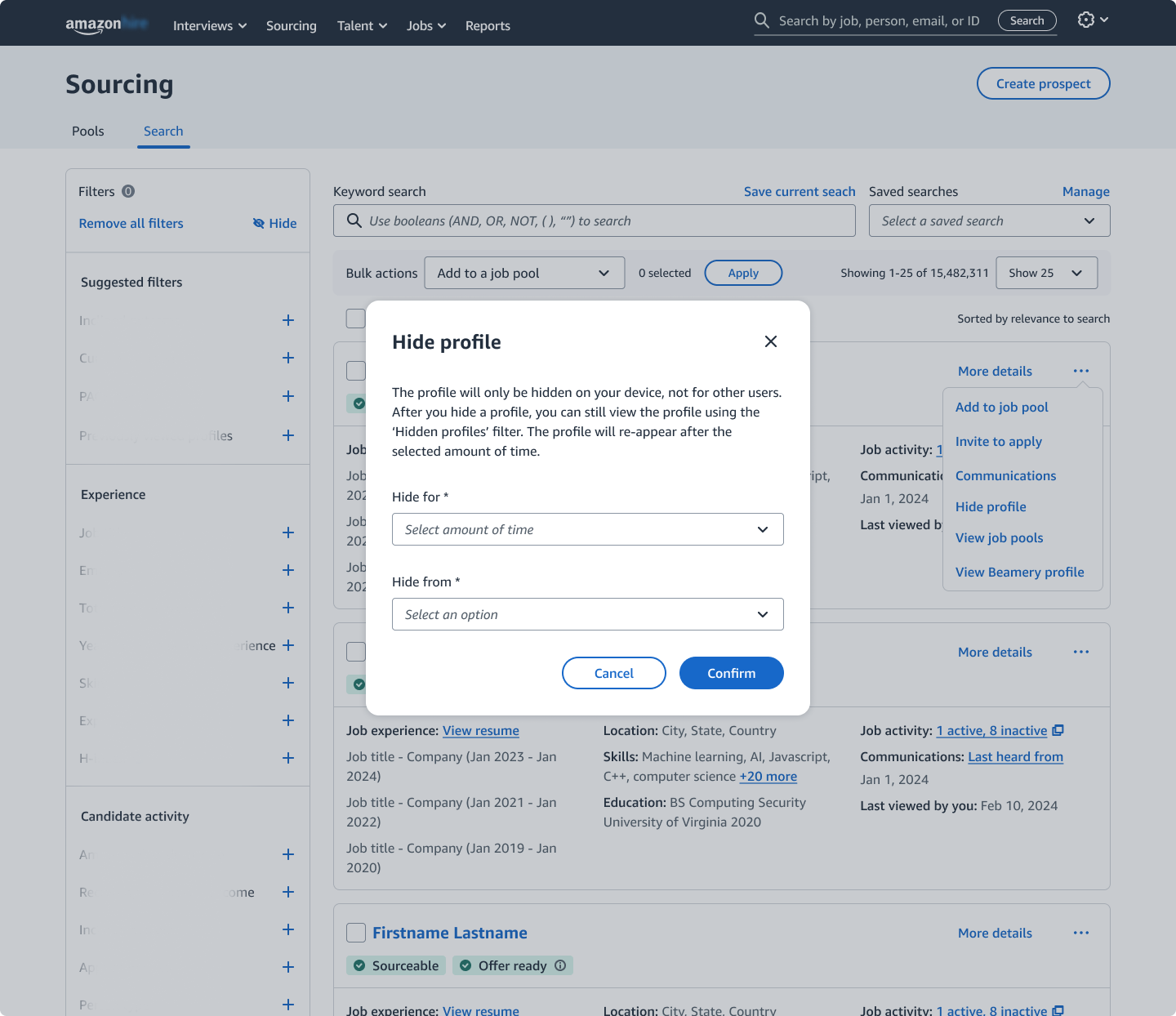The height and width of the screenshot is (1016, 1176).
Task: Go to Reports in top navigation
Action: [x=488, y=25]
